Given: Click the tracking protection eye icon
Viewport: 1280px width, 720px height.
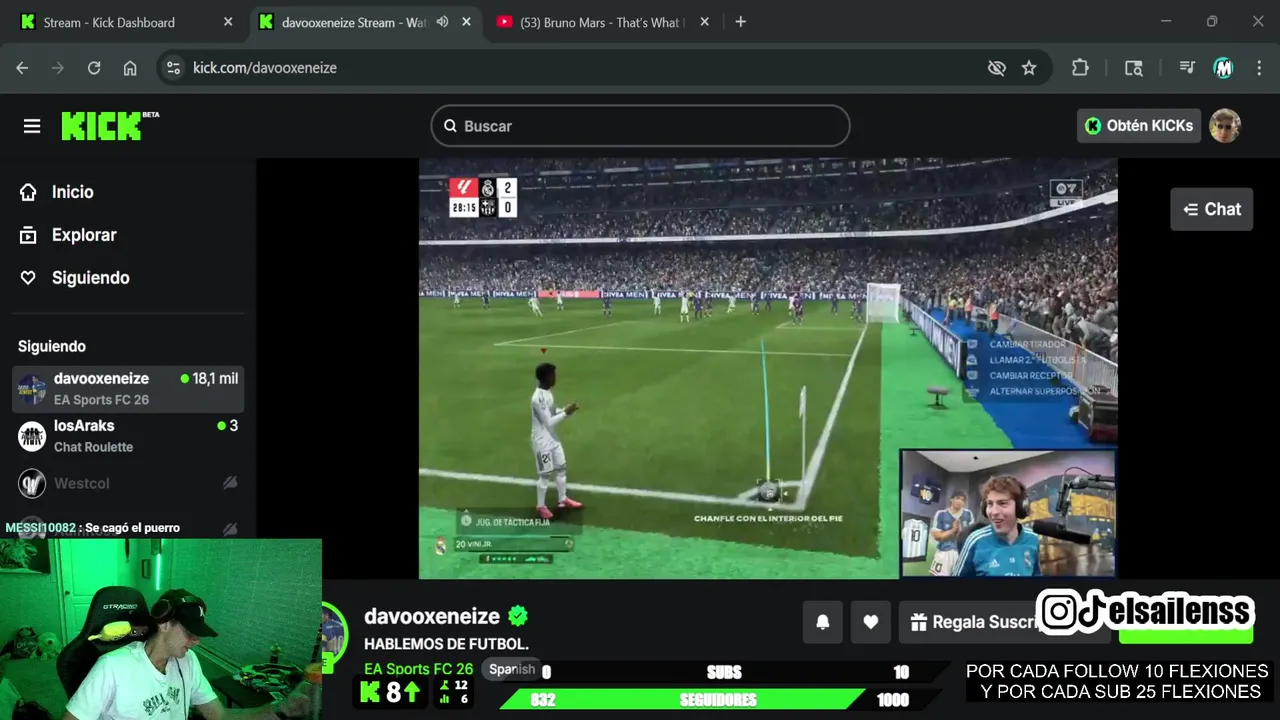Looking at the screenshot, I should click(996, 68).
